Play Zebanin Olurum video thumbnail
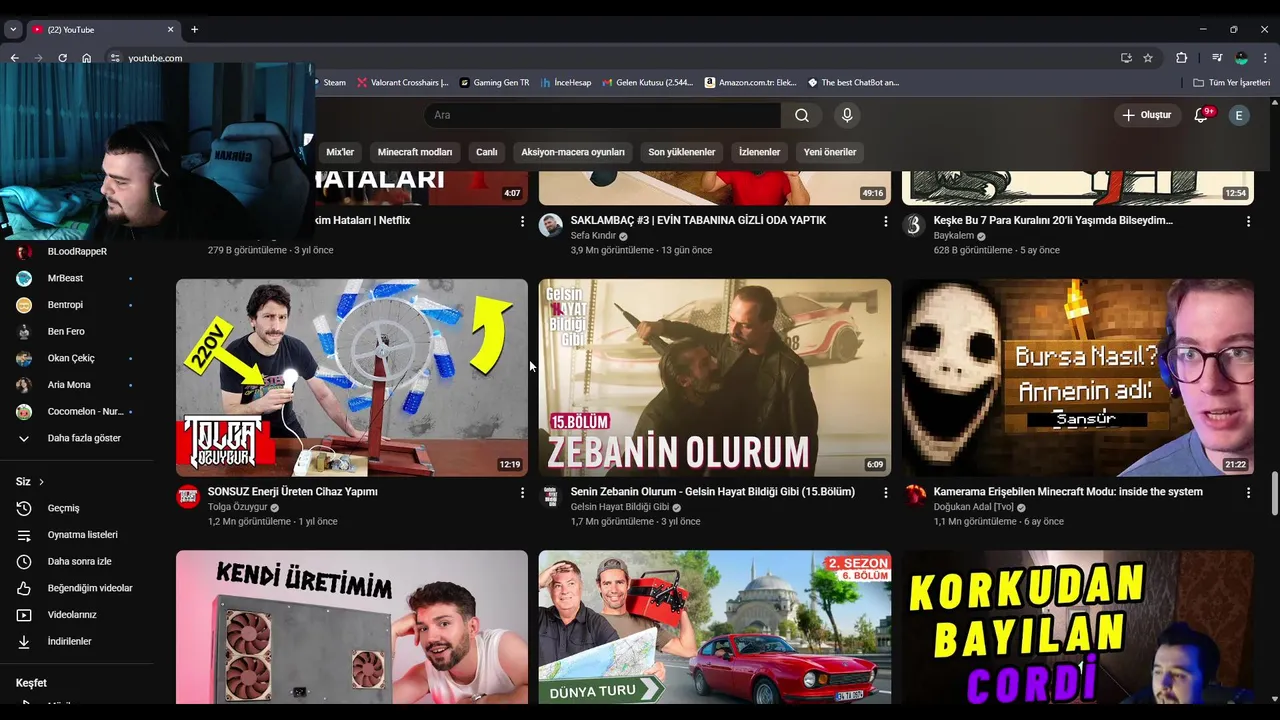Screen dimensions: 1280x720 (715, 377)
